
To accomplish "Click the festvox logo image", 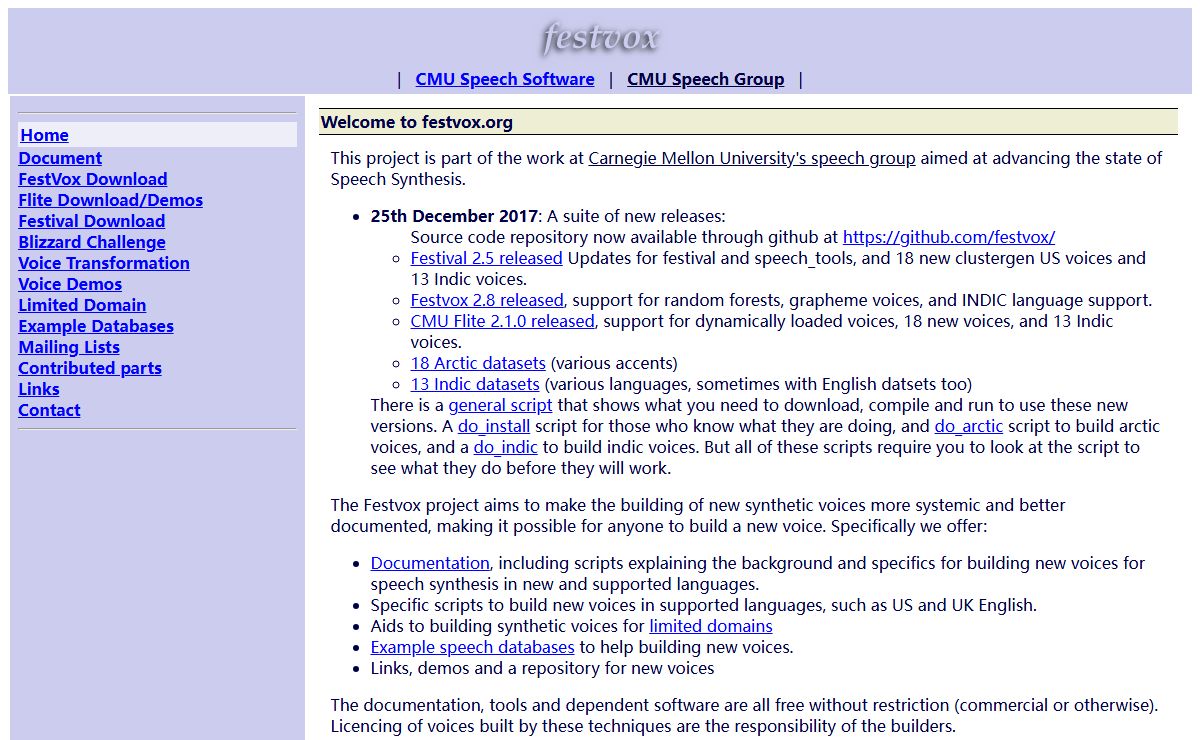I will 600,38.
